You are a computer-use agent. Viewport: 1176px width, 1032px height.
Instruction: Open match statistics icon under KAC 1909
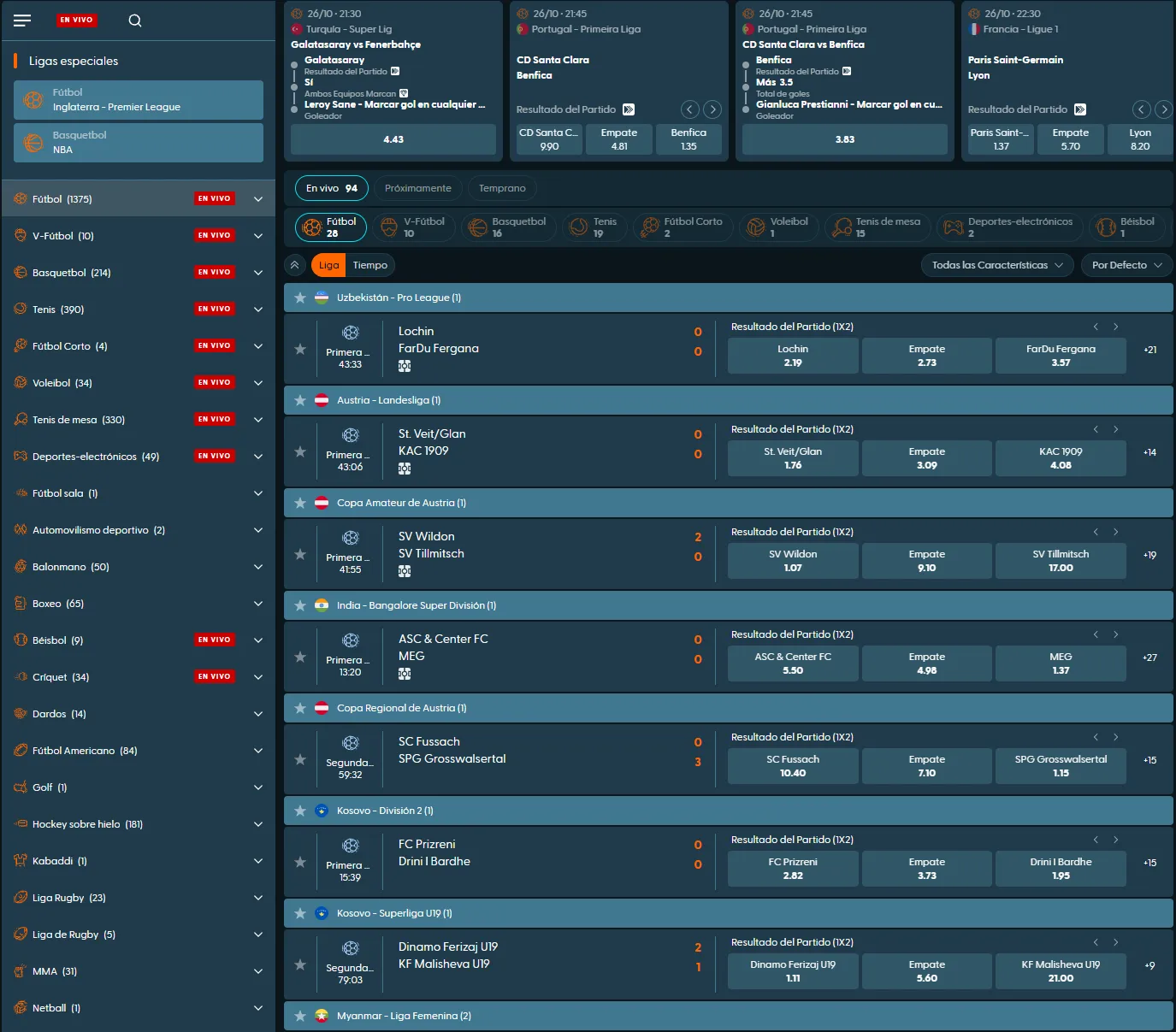click(405, 469)
